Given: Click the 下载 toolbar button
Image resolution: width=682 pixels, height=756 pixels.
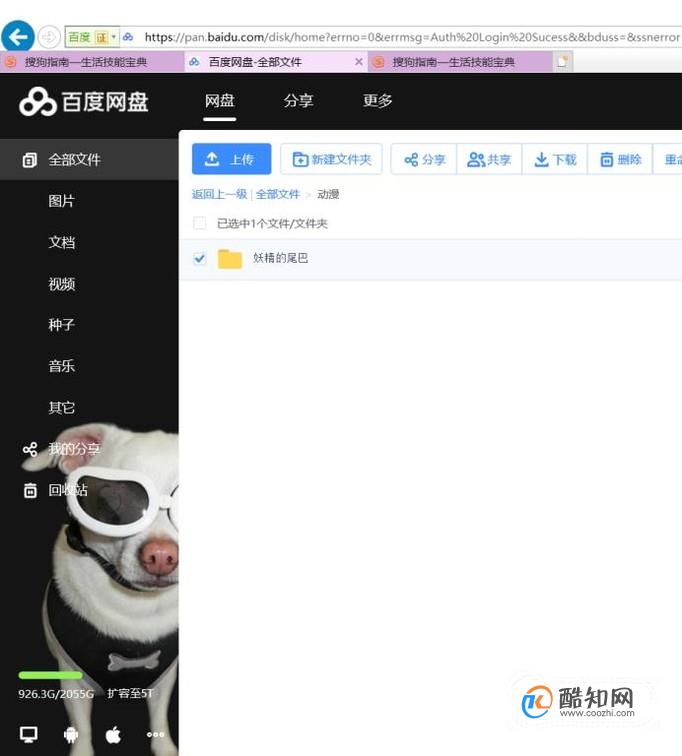Looking at the screenshot, I should point(555,160).
